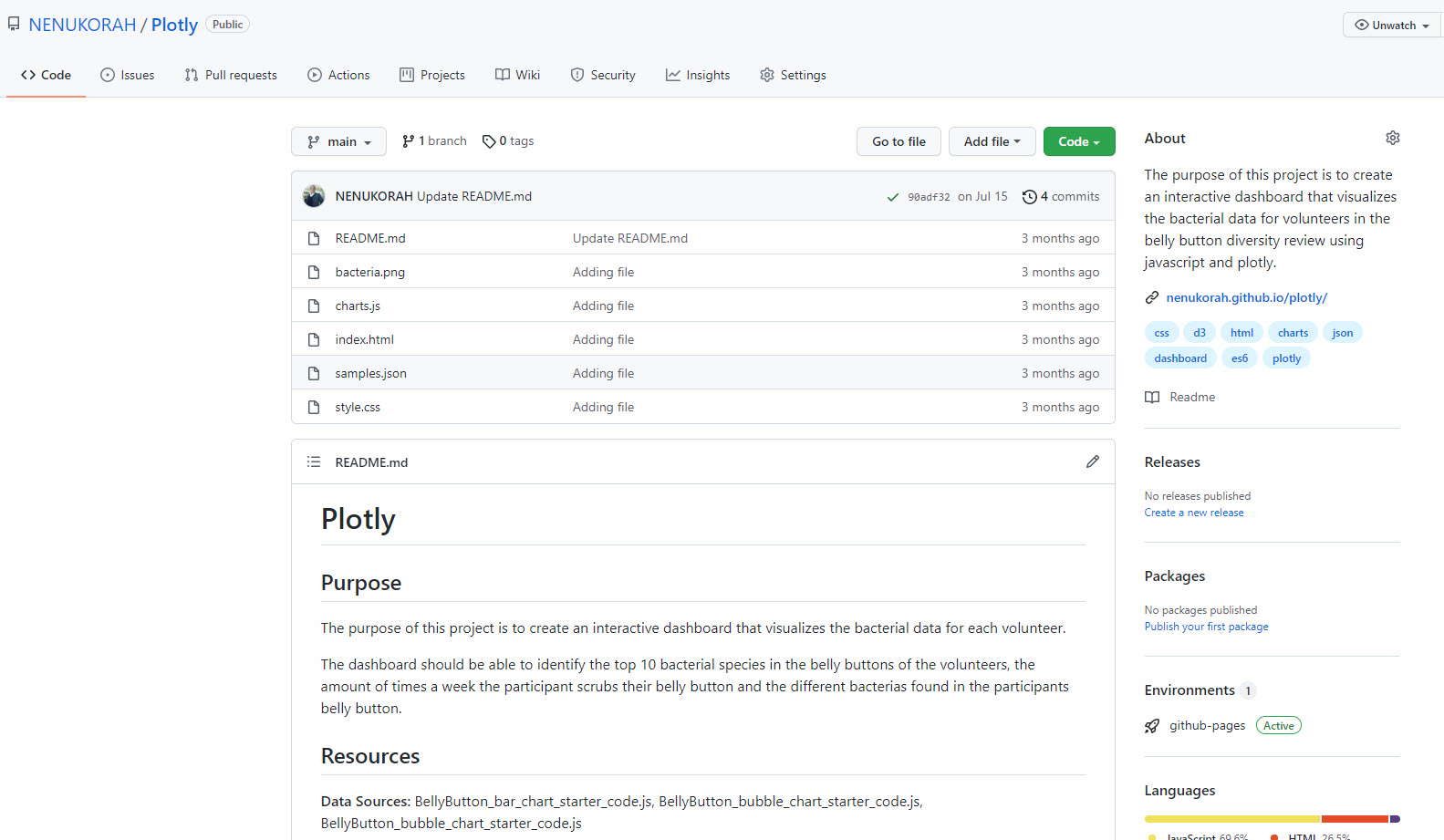
Task: Click the github-pages rocket icon
Action: pyautogui.click(x=1152, y=726)
